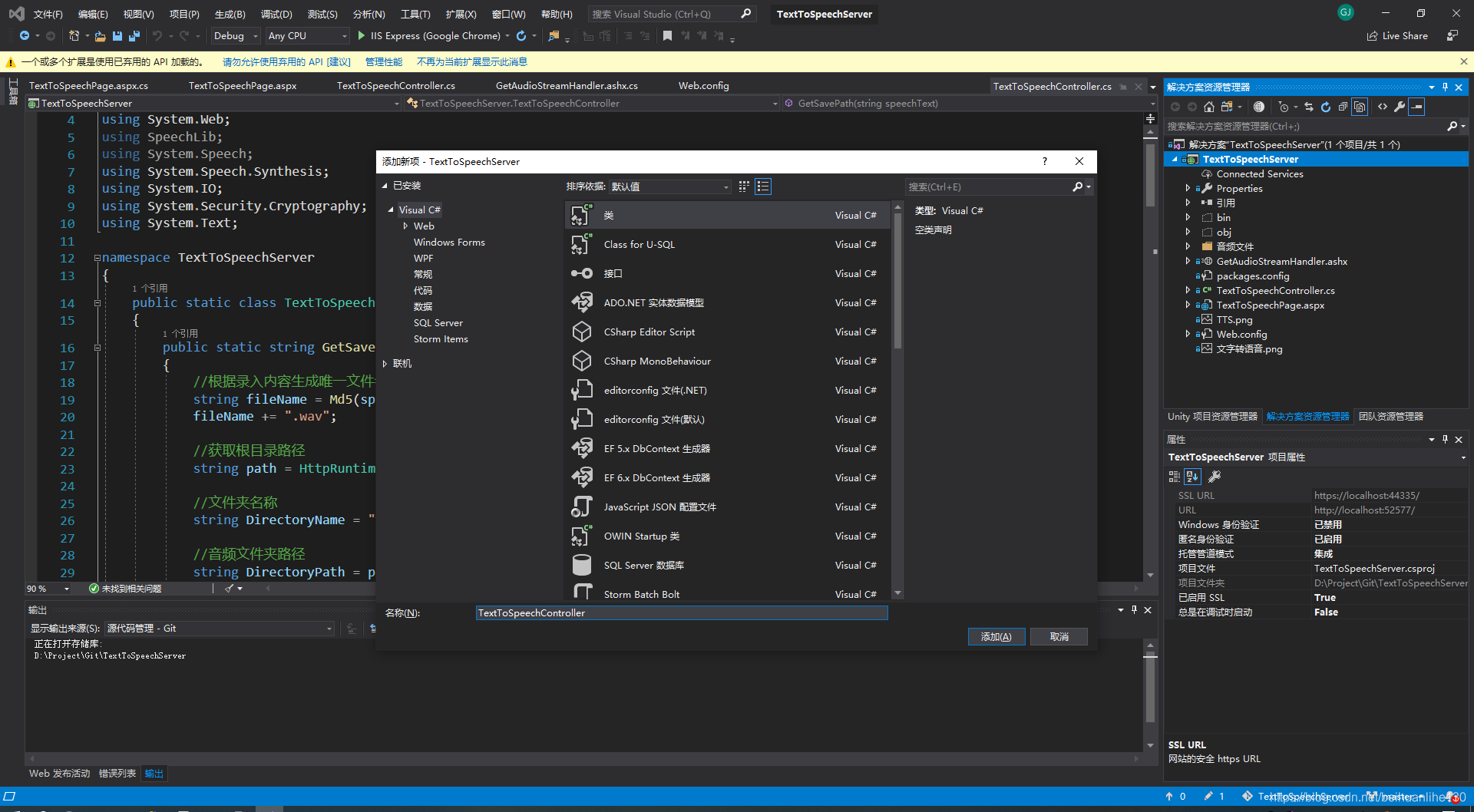The width and height of the screenshot is (1474, 812).
Task: Expand the Web category under Visual C#
Action: coord(405,226)
